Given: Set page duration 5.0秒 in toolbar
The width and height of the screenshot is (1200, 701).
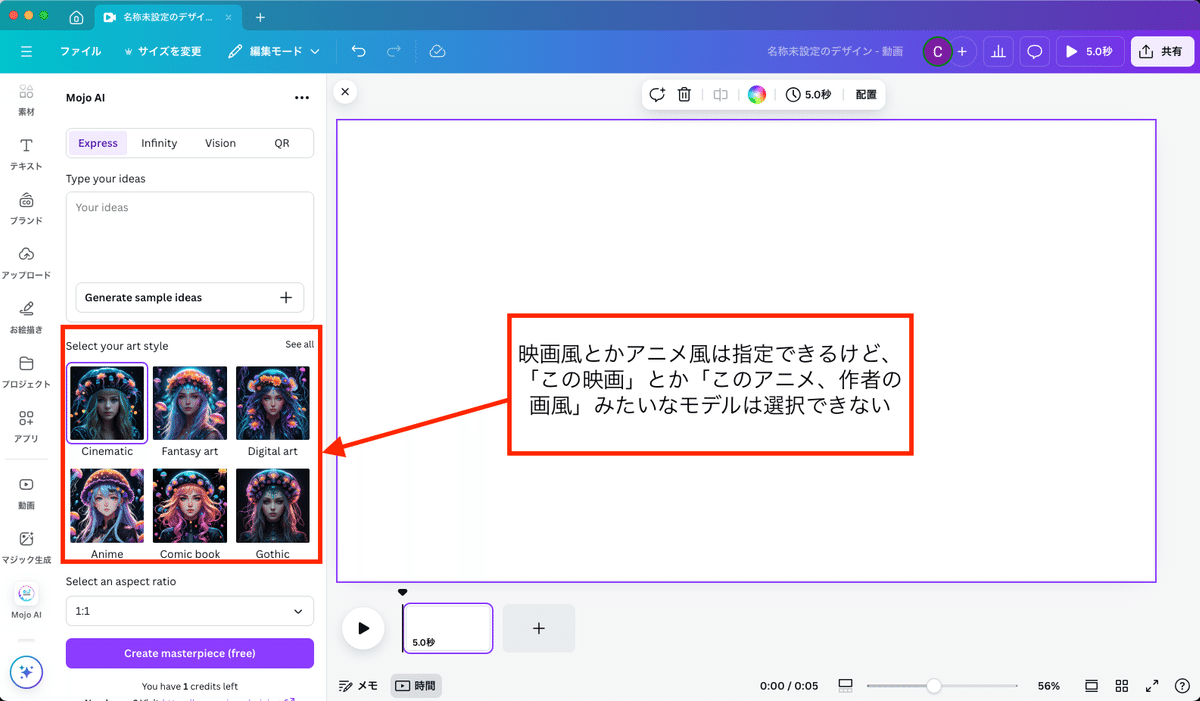Looking at the screenshot, I should (x=809, y=94).
